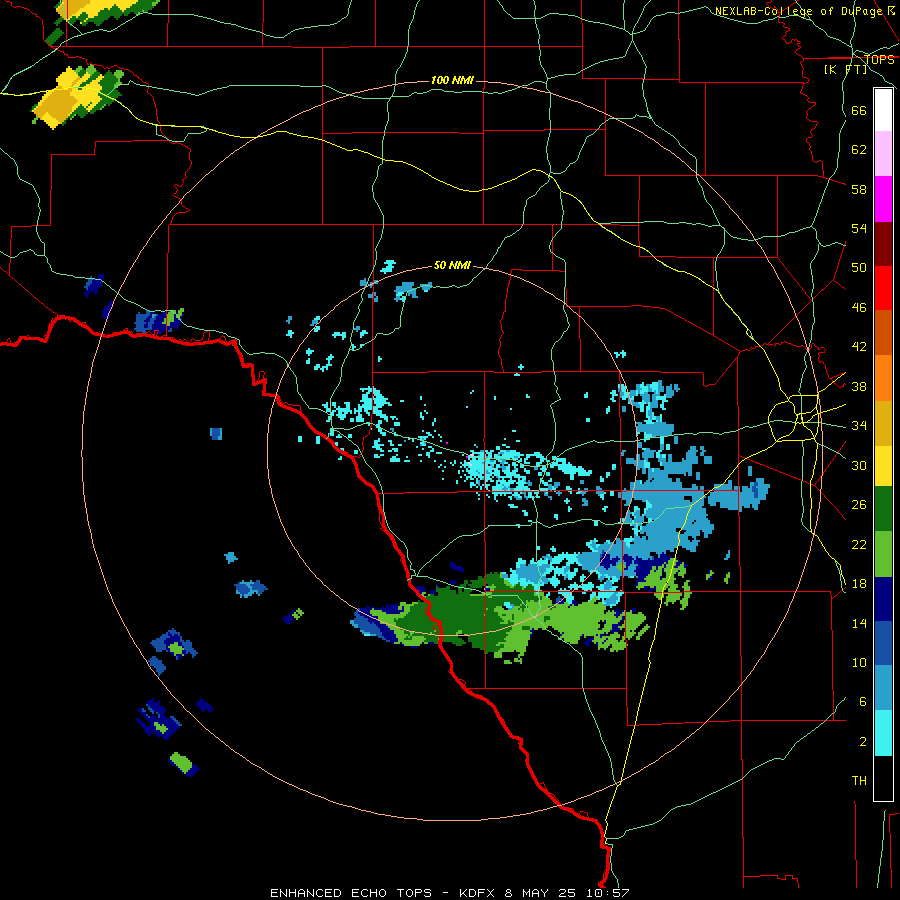Click the 54 legend value
This screenshot has width=900, height=900.
[859, 228]
